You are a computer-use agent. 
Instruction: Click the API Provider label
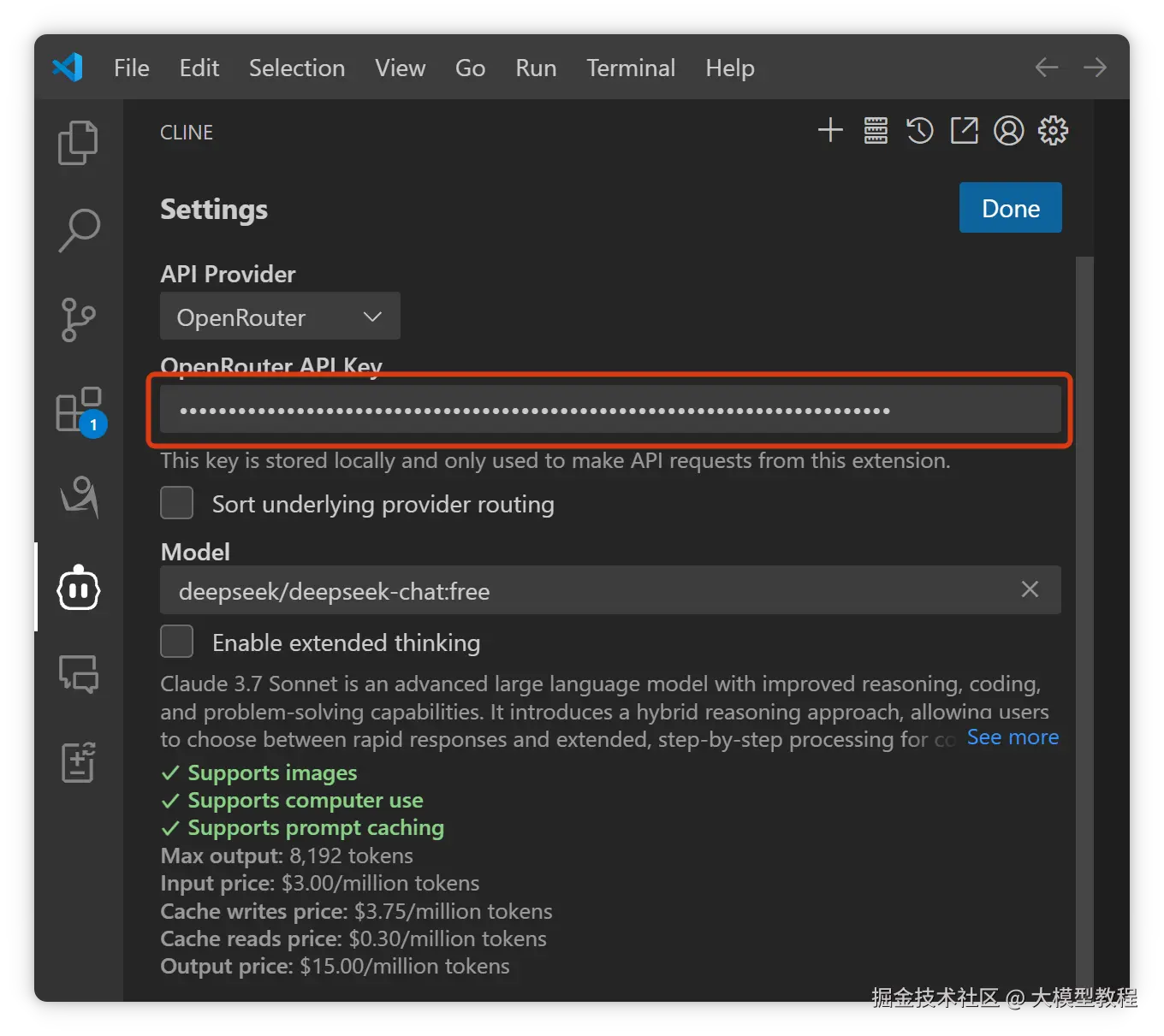(x=228, y=274)
